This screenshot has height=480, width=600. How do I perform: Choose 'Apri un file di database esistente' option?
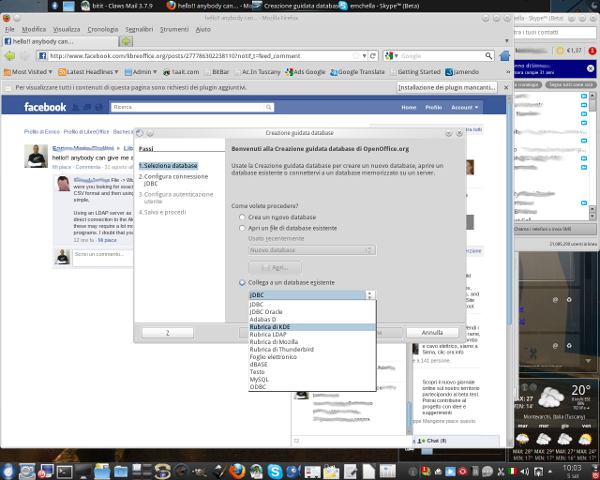pos(241,228)
